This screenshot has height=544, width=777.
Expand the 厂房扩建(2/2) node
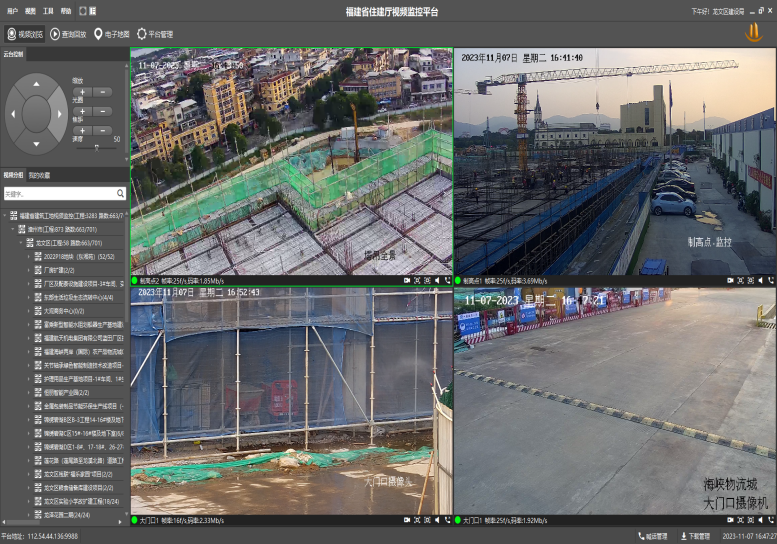[x=29, y=270]
